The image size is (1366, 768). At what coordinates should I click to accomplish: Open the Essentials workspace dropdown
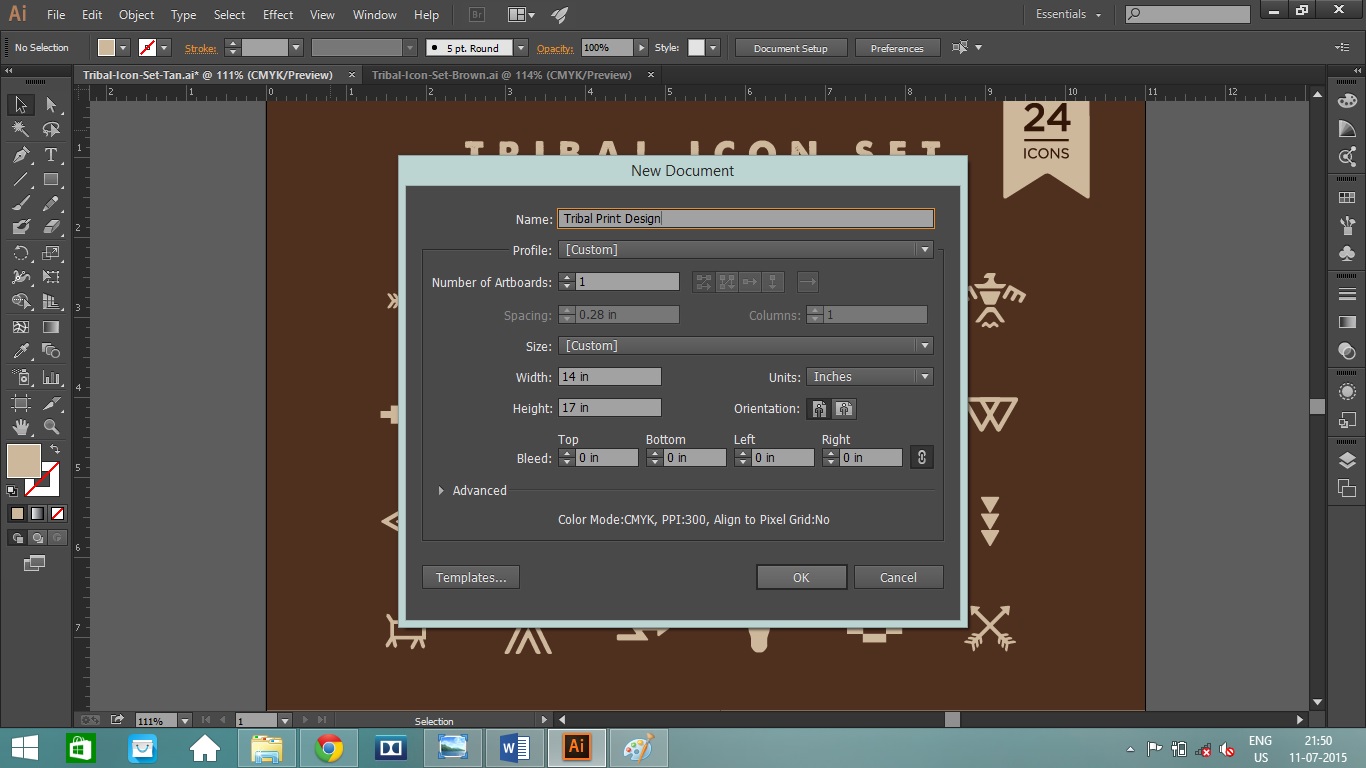click(x=1068, y=15)
